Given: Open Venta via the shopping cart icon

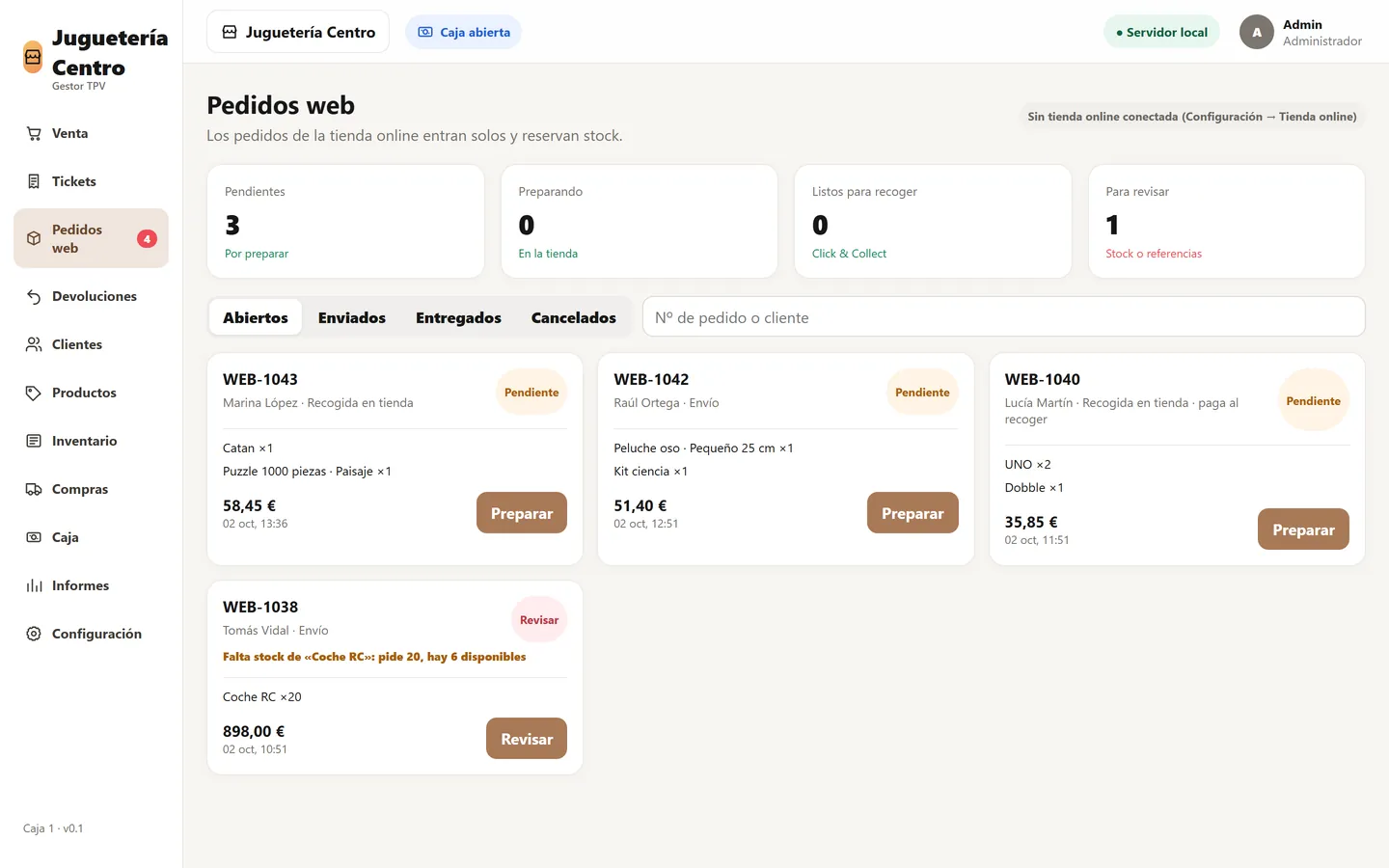Looking at the screenshot, I should [34, 134].
